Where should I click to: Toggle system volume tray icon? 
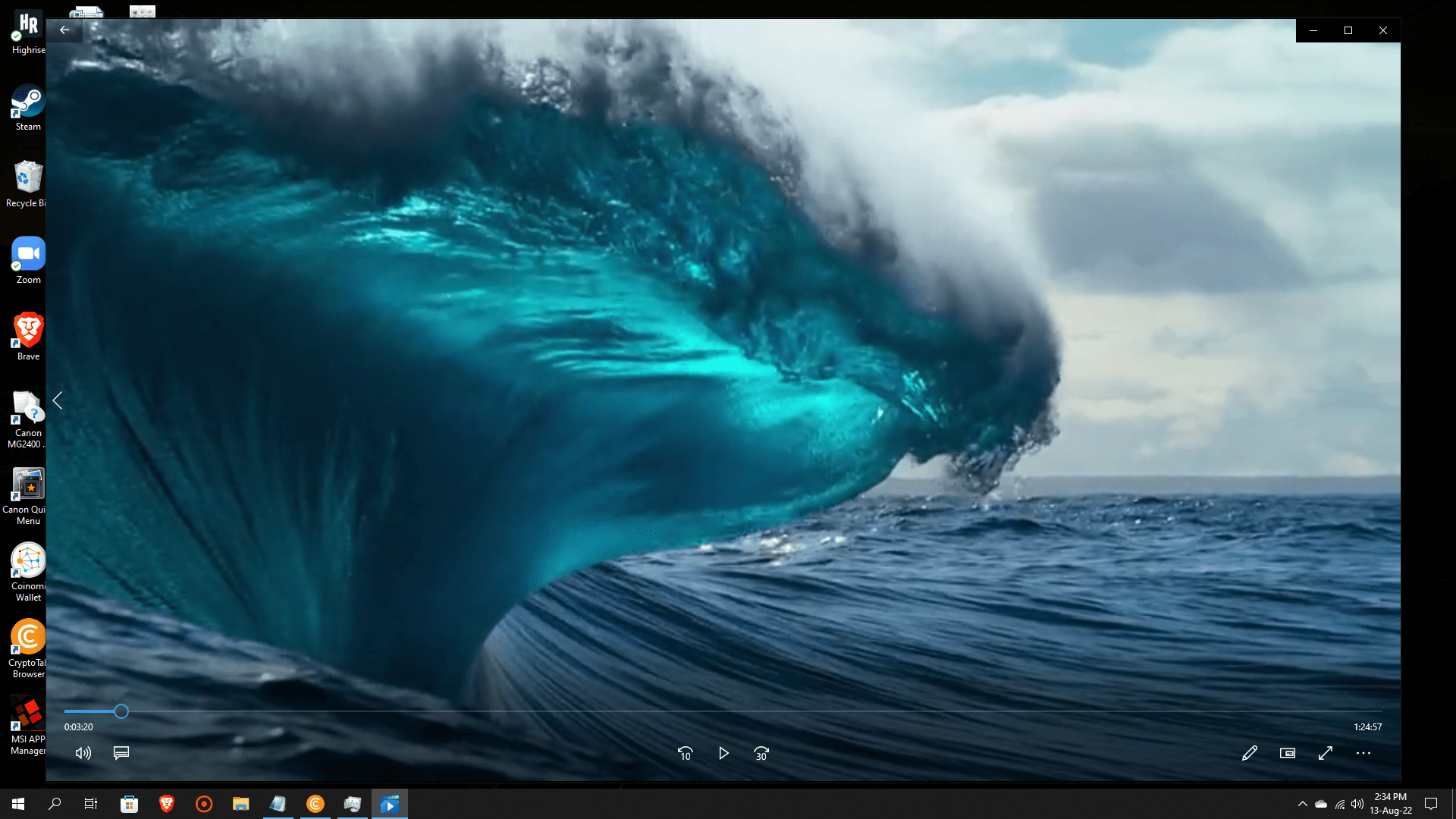click(1357, 804)
